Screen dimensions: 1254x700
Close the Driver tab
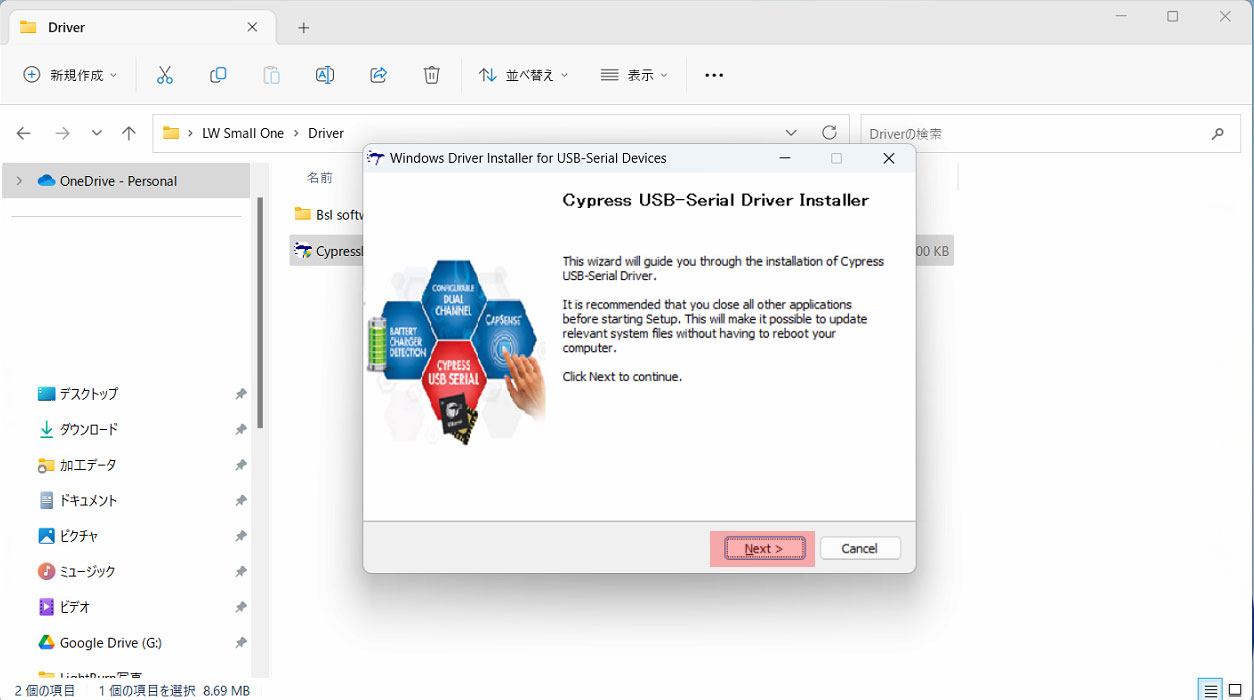[x=253, y=27]
